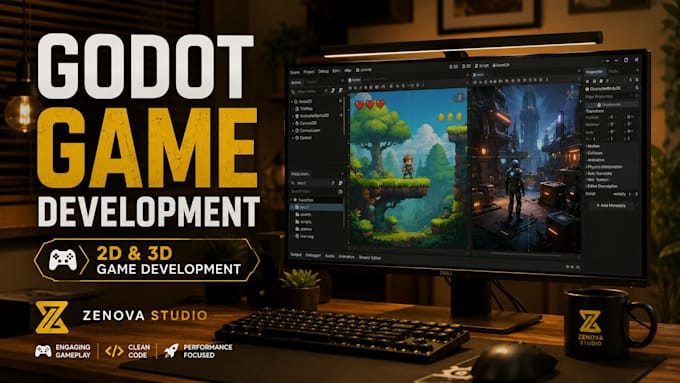Open the Shader Editor bottom tab
680x383 pixels.
tap(370, 258)
